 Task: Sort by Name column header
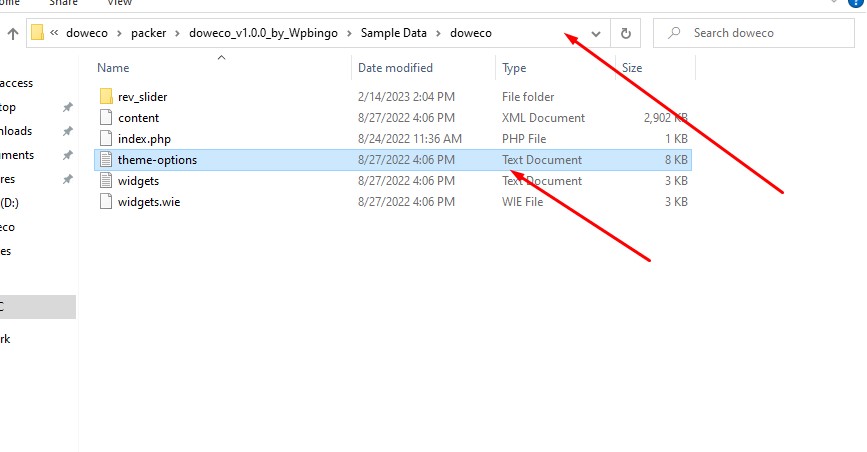pyautogui.click(x=113, y=67)
